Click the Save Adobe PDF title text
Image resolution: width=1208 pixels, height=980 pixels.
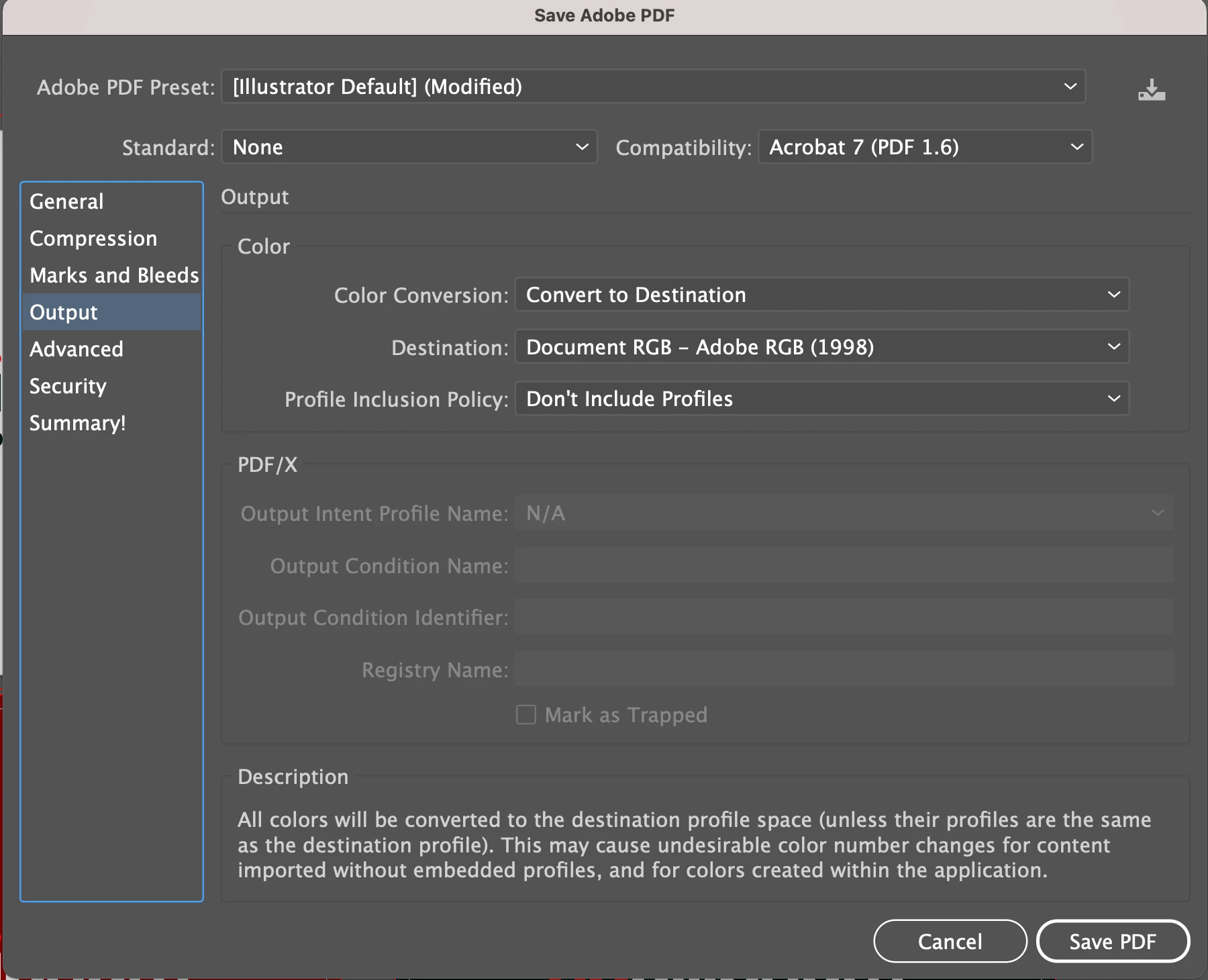[604, 15]
